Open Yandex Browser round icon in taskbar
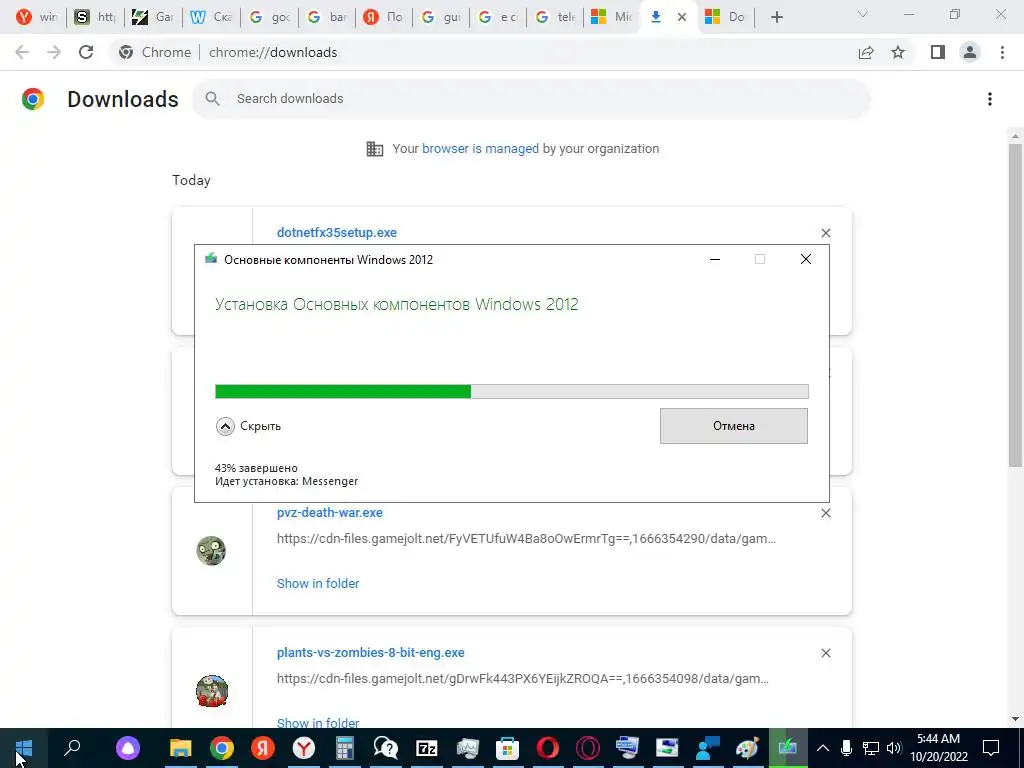 (303, 748)
